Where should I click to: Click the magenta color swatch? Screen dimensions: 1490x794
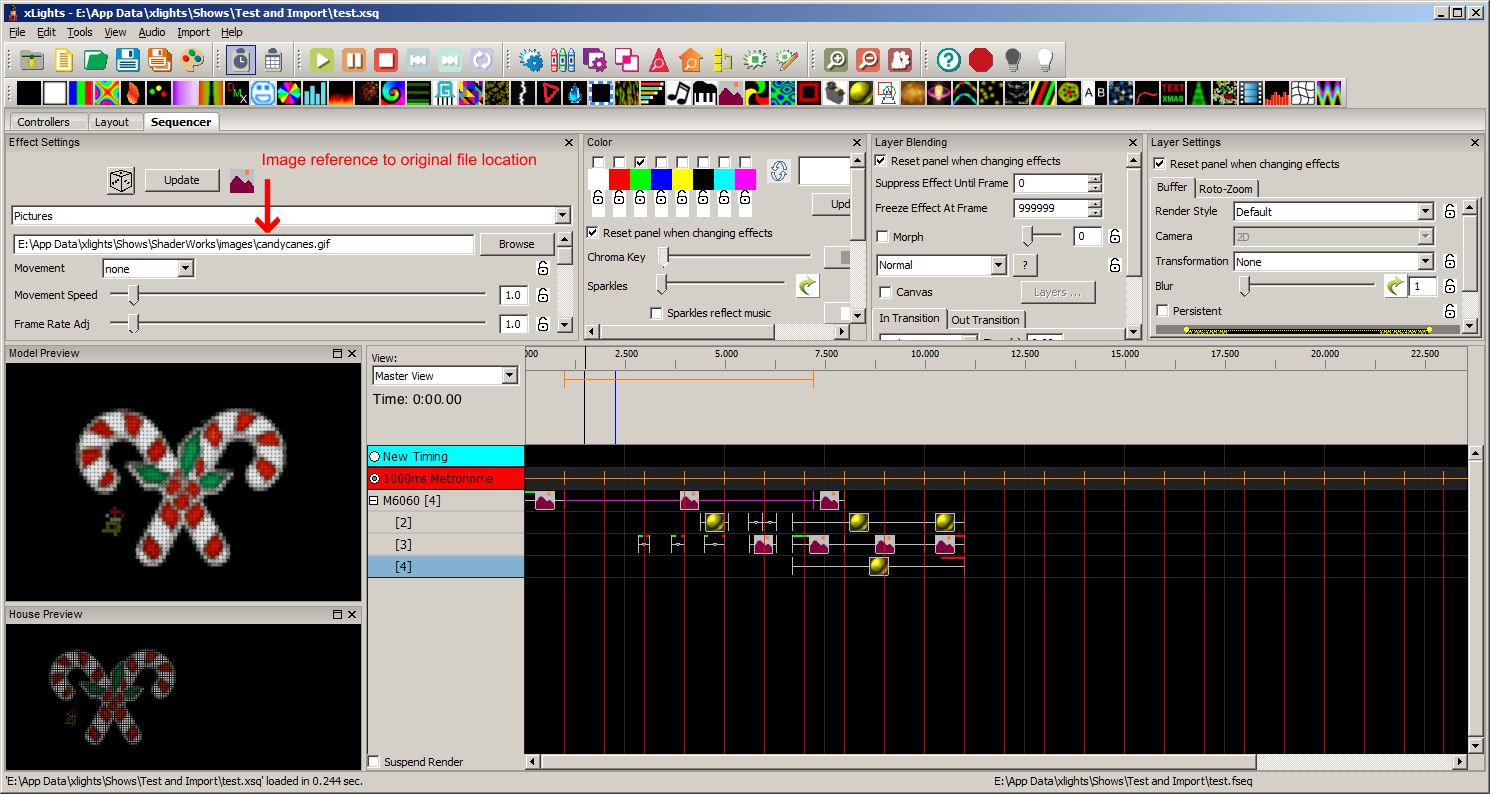click(x=745, y=179)
